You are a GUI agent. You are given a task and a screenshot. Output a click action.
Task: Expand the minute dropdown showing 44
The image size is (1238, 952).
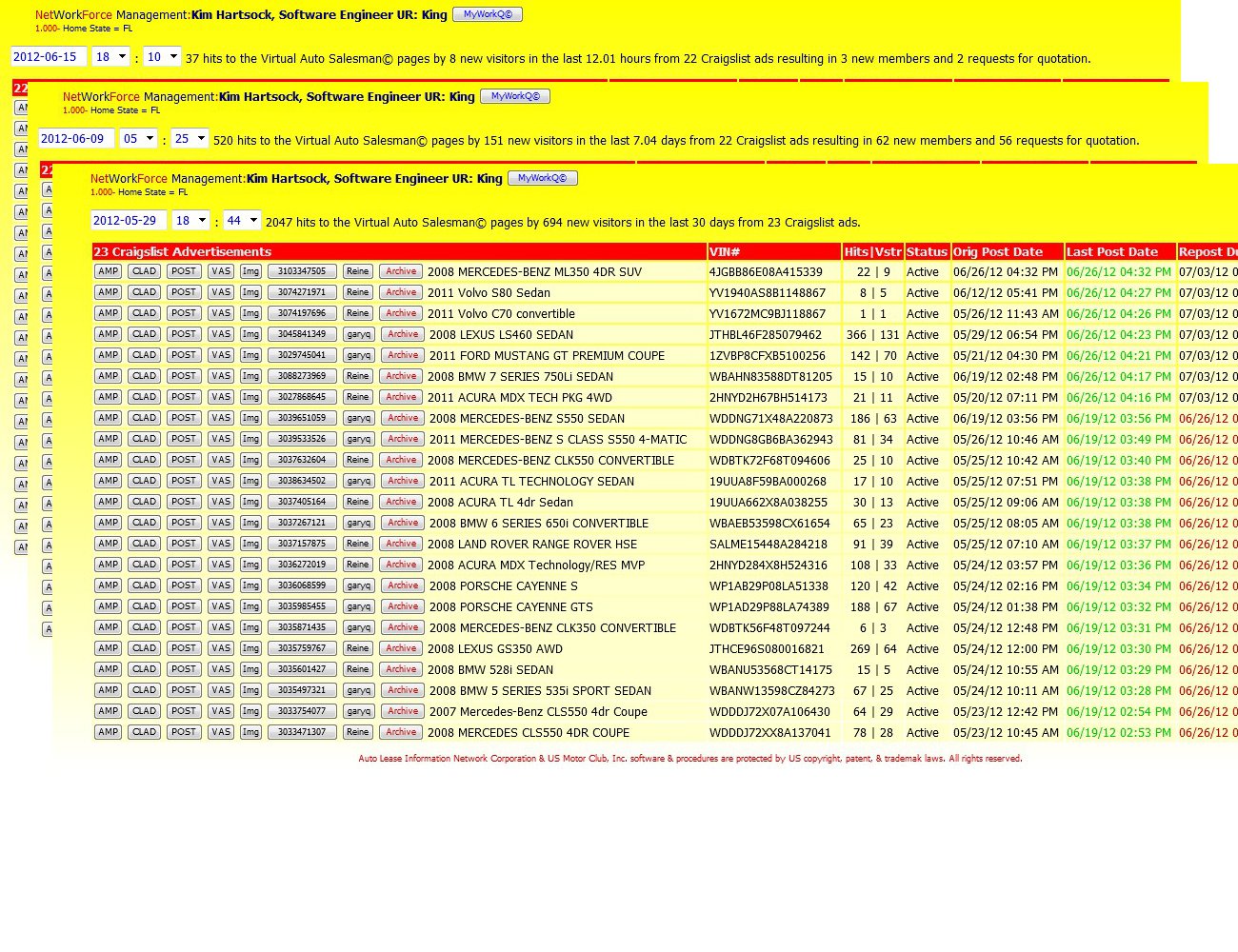coord(242,221)
